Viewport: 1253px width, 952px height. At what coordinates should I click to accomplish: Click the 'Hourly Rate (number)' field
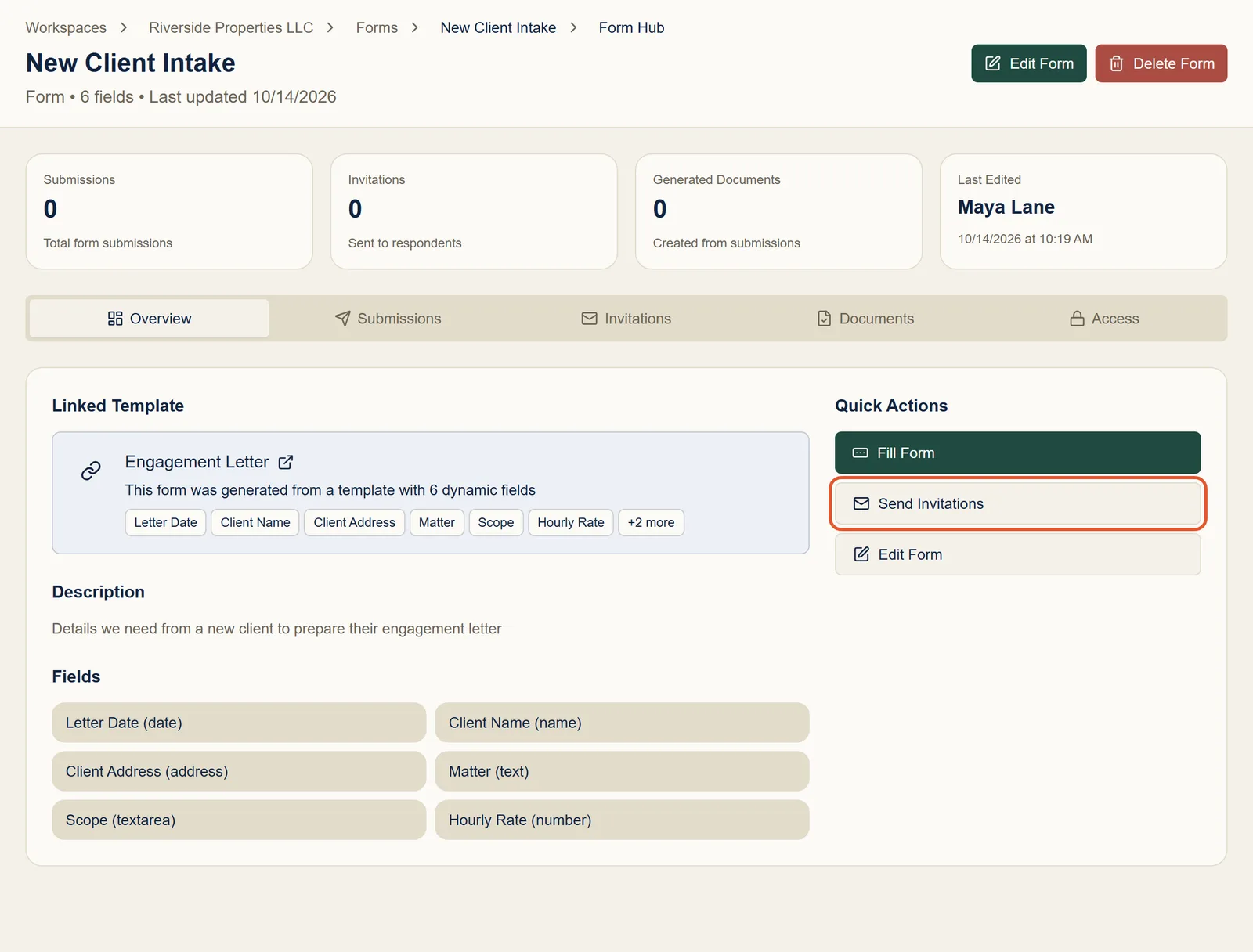pos(622,820)
